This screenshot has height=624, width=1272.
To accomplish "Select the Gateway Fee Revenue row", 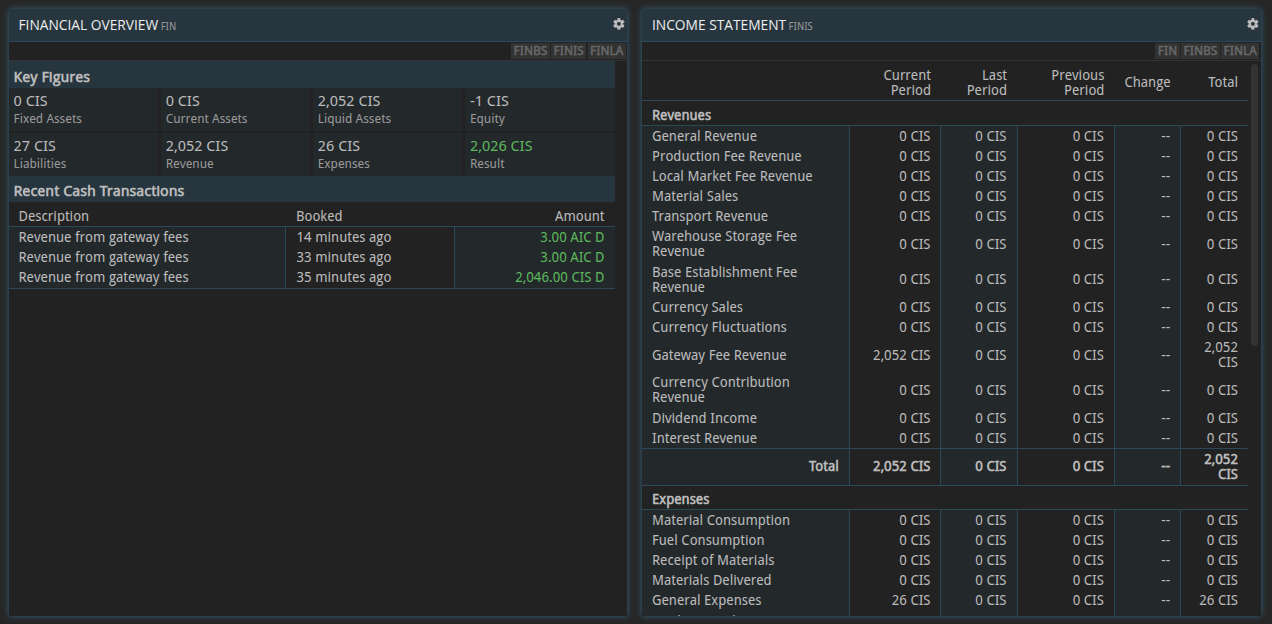I will tap(719, 355).
